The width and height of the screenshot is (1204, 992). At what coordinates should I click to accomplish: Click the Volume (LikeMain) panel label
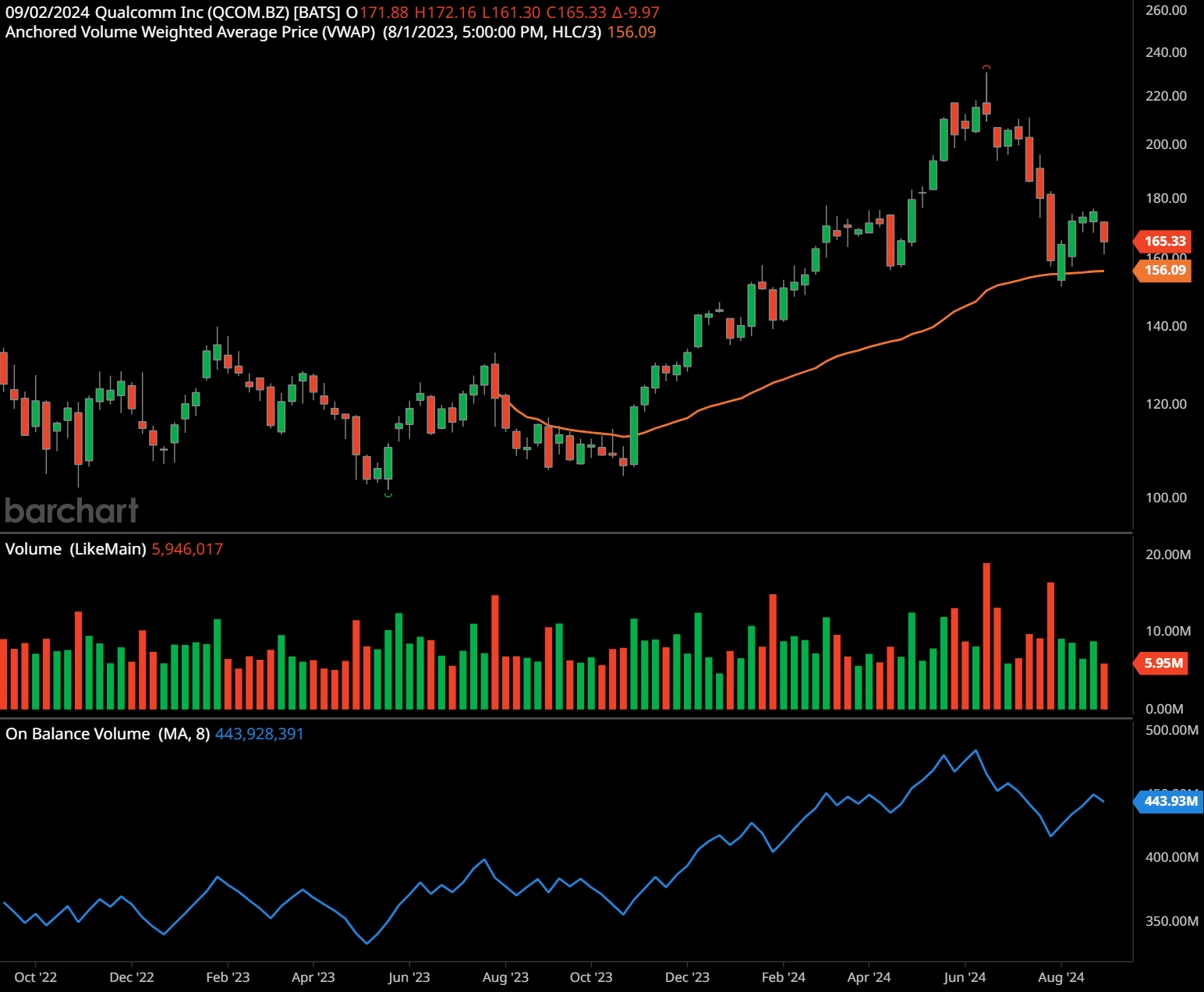click(76, 549)
